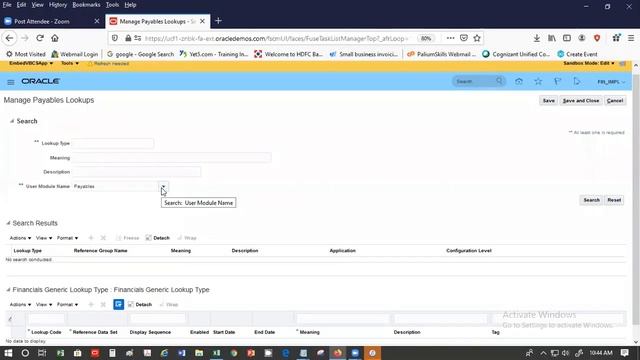This screenshot has height=360, width=640.
Task: Click the Reset button
Action: (x=614, y=200)
